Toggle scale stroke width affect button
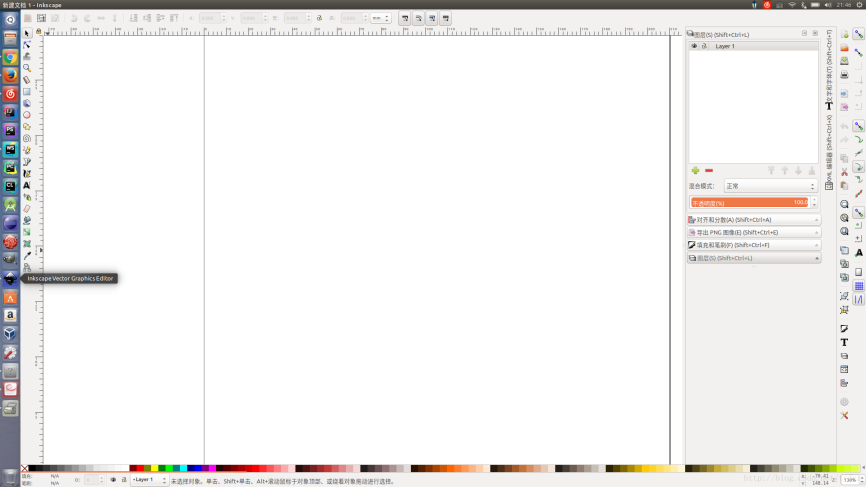Screen dimensions: 866x487 click(405, 18)
